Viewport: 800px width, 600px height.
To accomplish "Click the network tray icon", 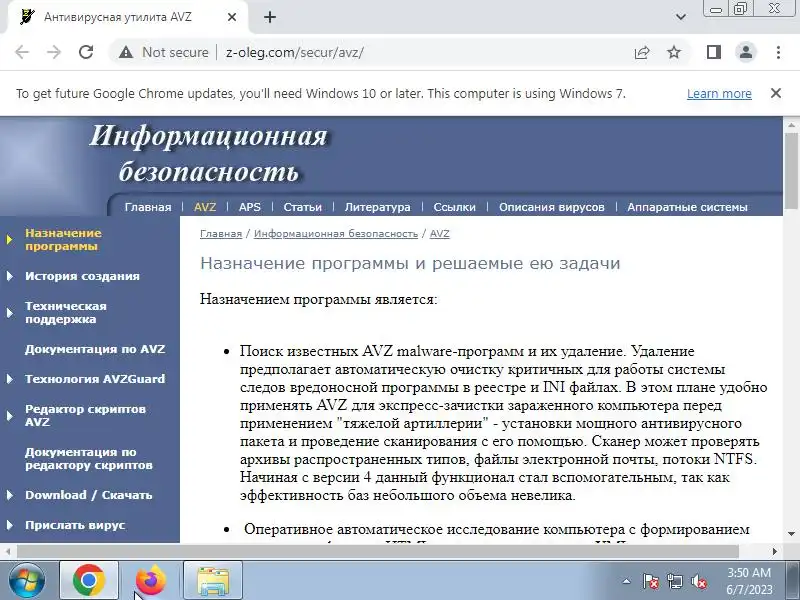I will point(674,581).
